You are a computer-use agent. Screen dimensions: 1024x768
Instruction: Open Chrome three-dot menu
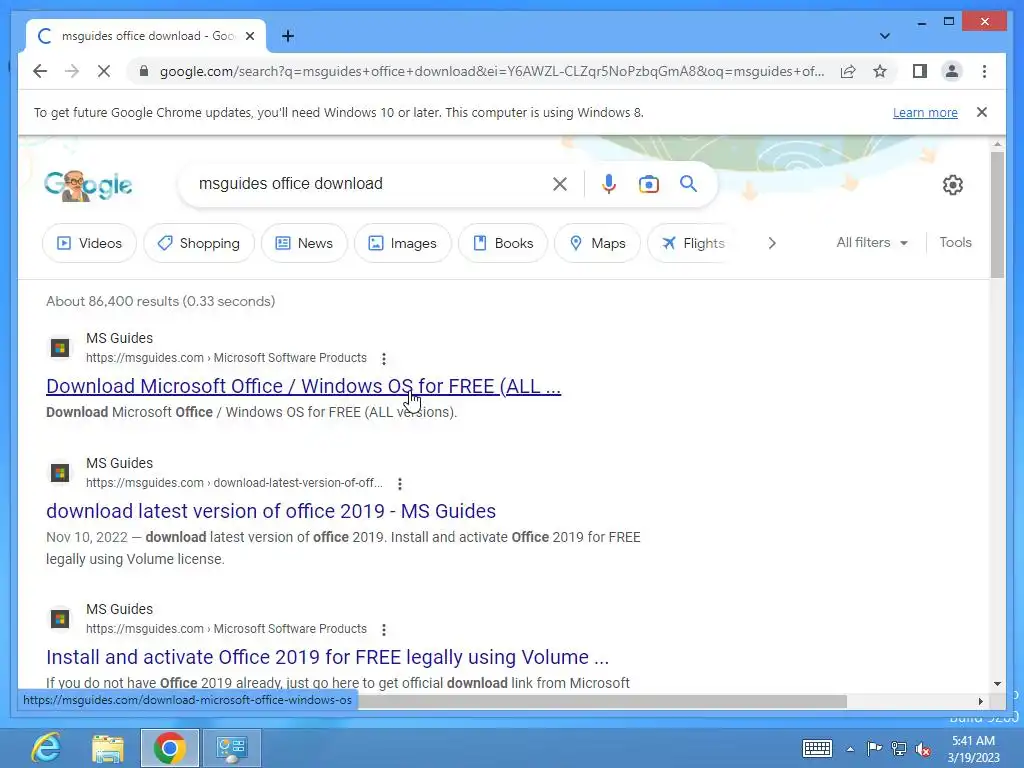pos(984,71)
